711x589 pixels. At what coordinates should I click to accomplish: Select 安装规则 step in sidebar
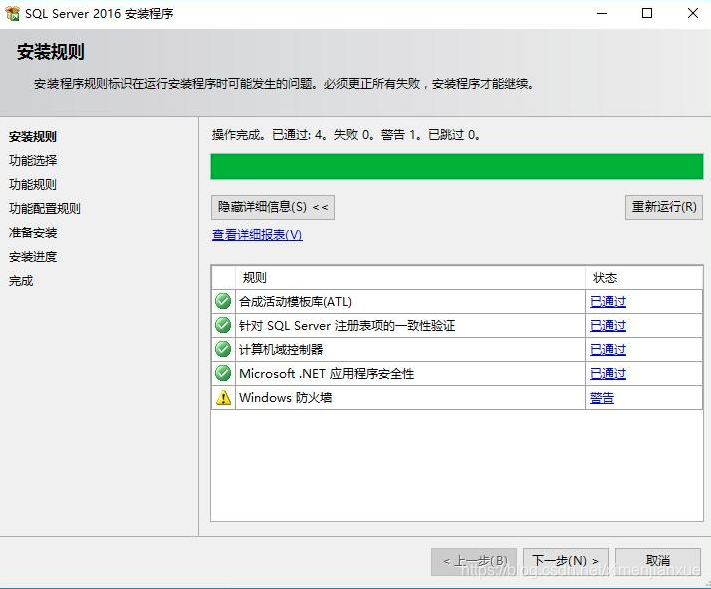[33, 136]
